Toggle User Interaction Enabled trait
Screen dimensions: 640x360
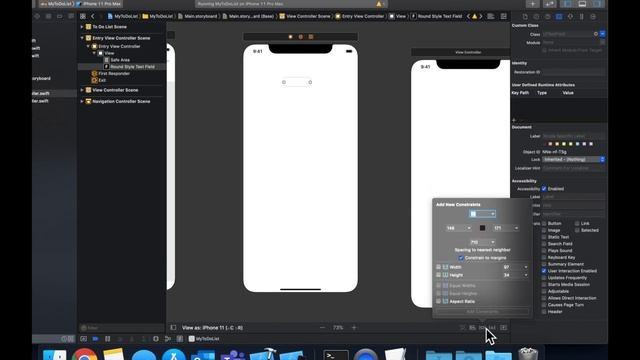pos(544,271)
